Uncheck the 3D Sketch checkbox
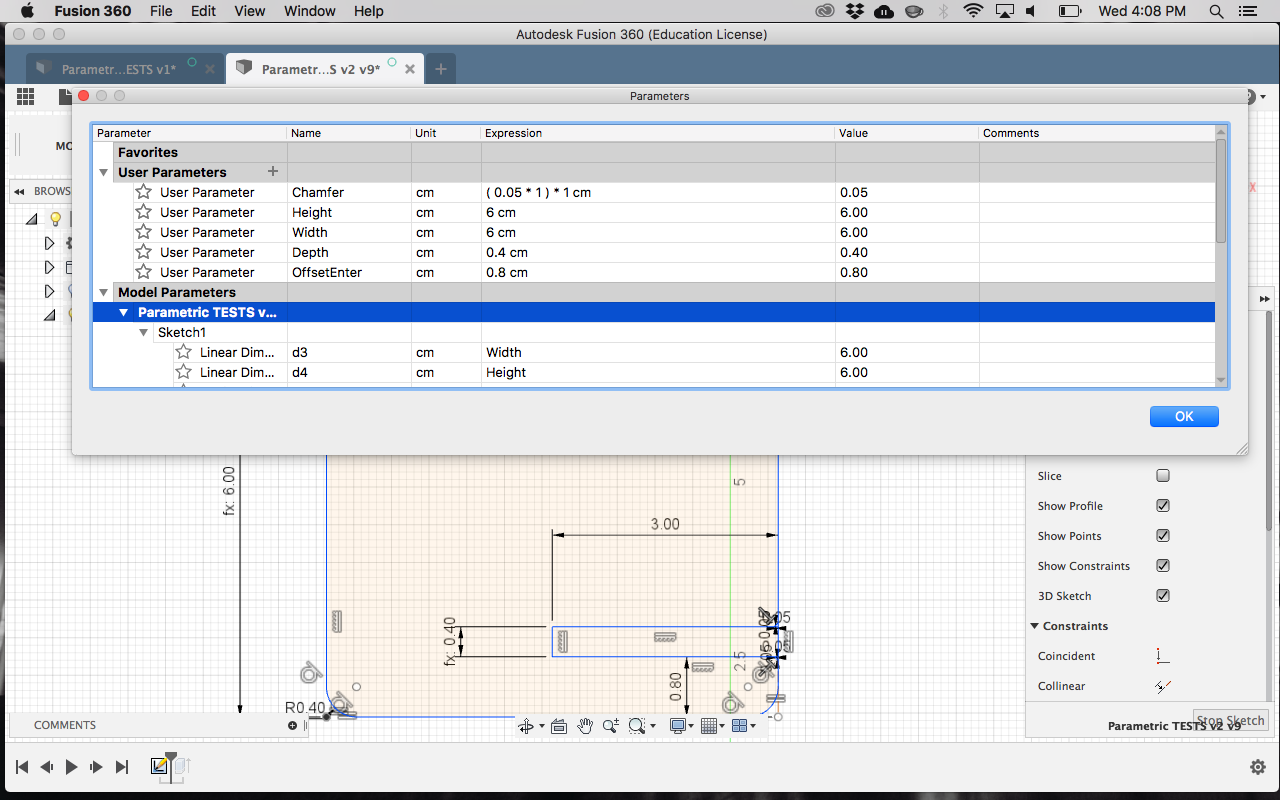The width and height of the screenshot is (1280, 800). tap(1162, 596)
